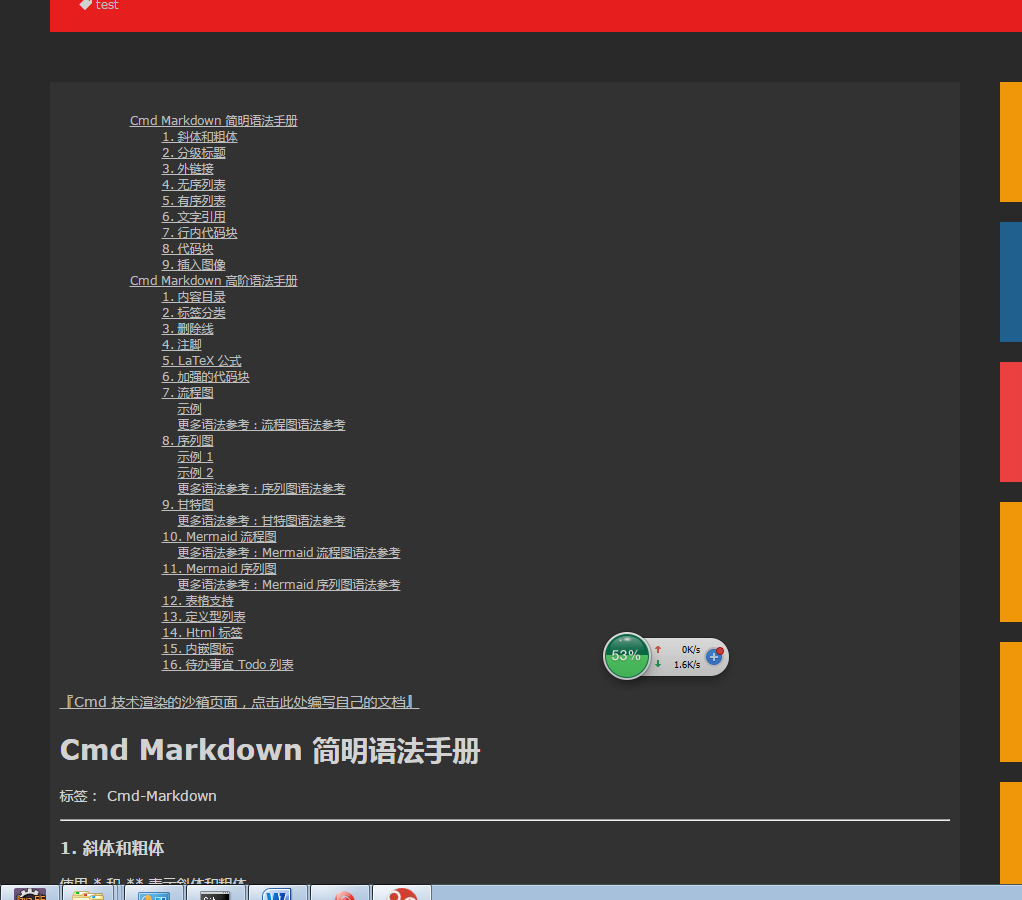The image size is (1022, 900).
Task: Open the 16. 待办事宜 Todo 列表 link
Action: pos(227,664)
